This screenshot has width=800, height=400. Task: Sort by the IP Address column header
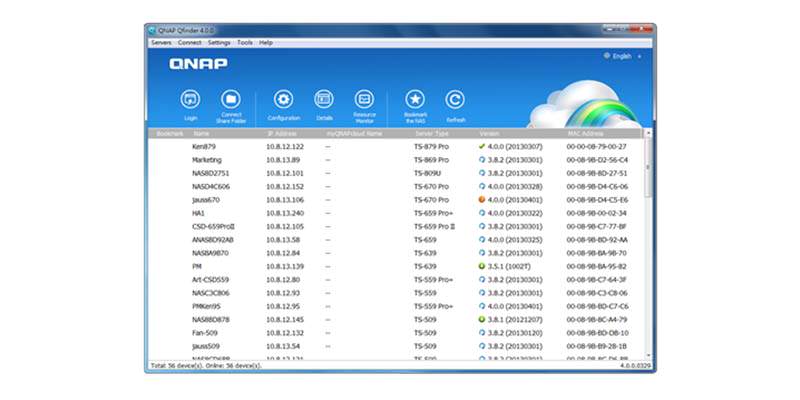coord(282,134)
